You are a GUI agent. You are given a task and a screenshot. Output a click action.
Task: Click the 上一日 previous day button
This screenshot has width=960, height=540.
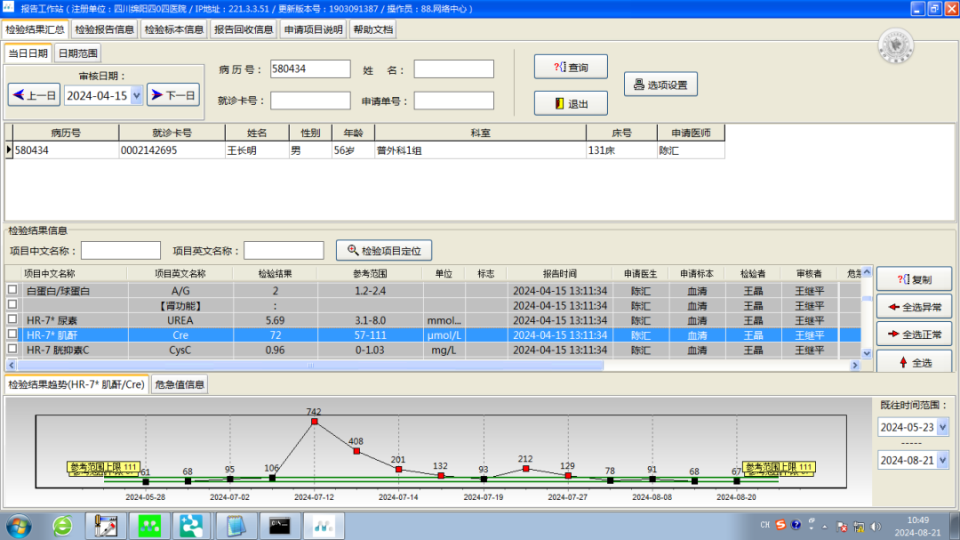[x=34, y=96]
